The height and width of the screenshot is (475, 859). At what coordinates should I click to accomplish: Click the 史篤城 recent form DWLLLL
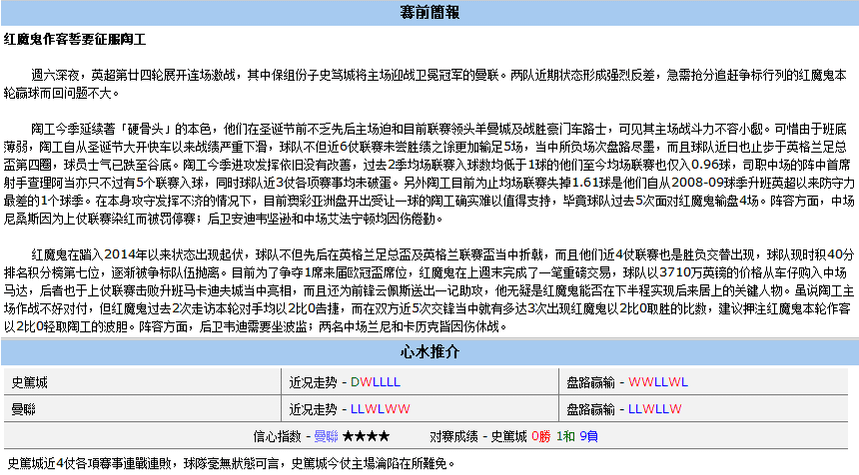[375, 382]
